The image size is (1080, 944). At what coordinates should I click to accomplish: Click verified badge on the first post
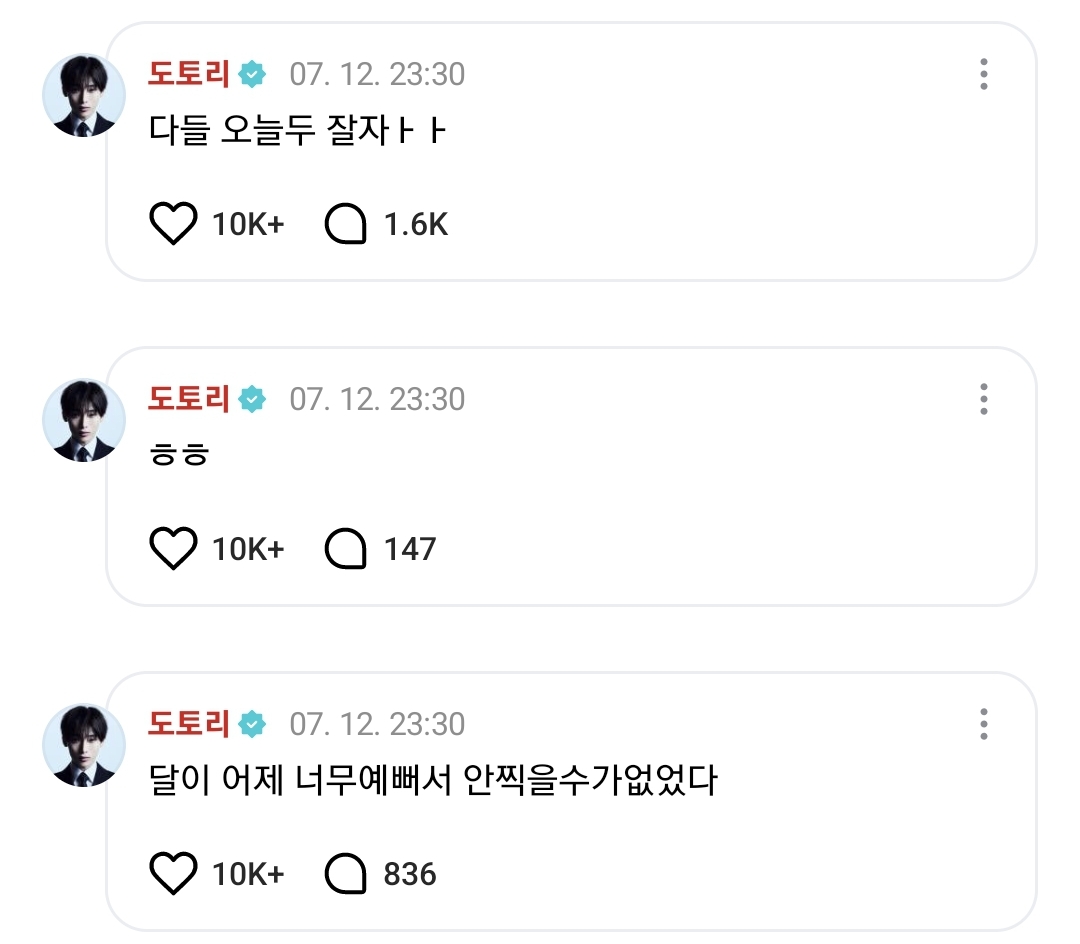[x=254, y=74]
